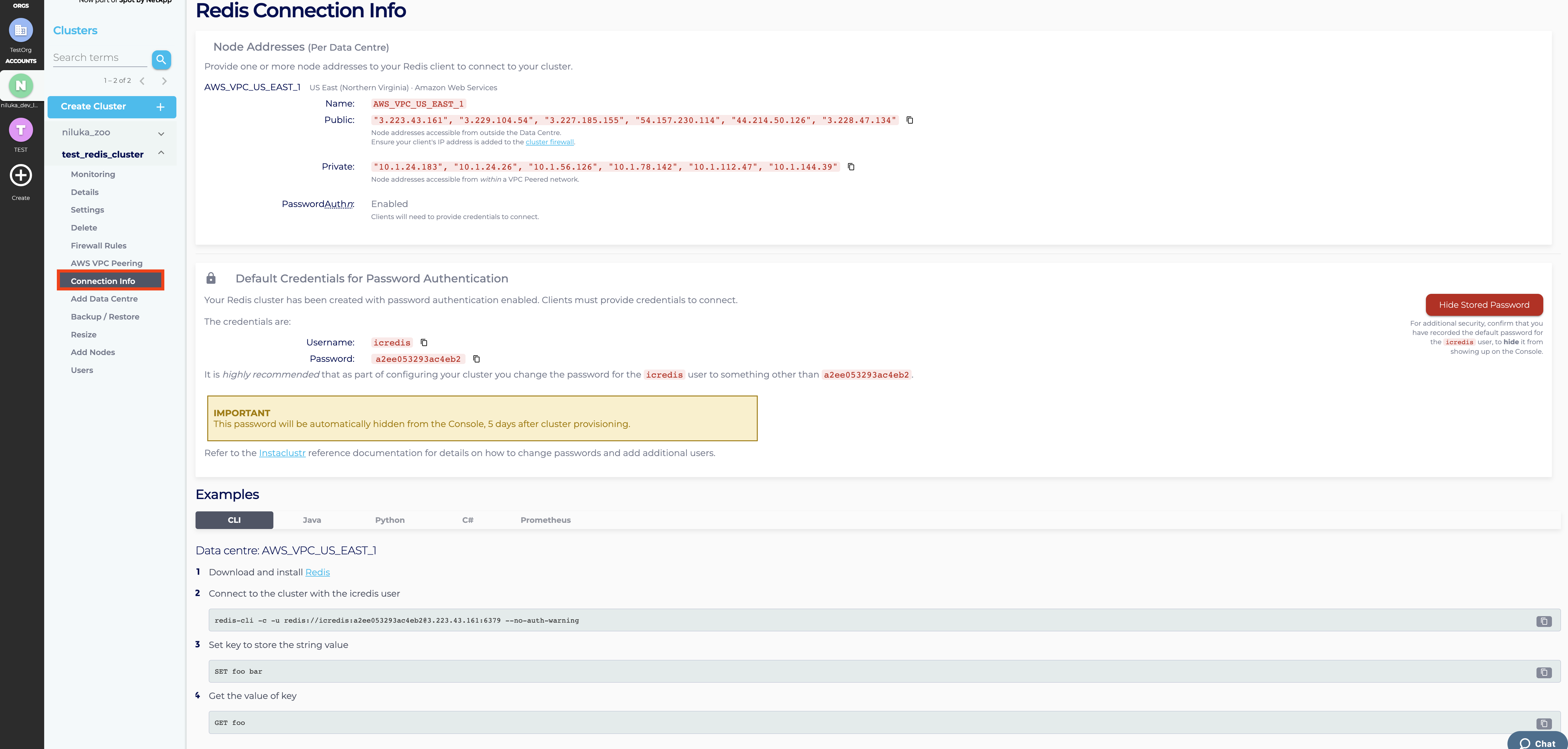This screenshot has width=1568, height=749.
Task: Expand the niluka_zoo cluster
Action: pos(161,133)
